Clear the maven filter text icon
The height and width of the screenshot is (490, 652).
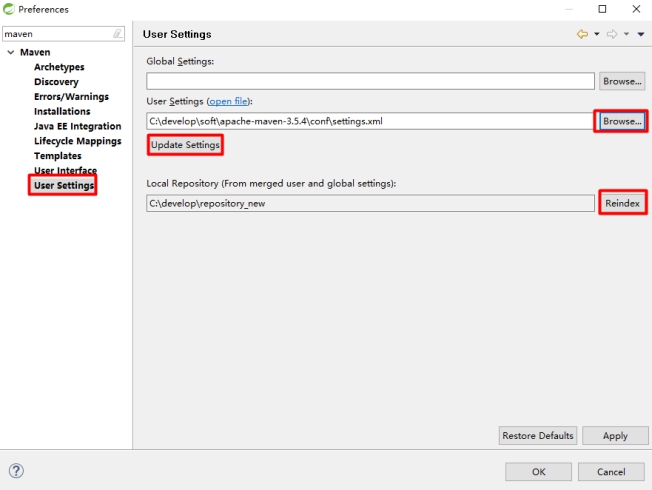click(118, 34)
